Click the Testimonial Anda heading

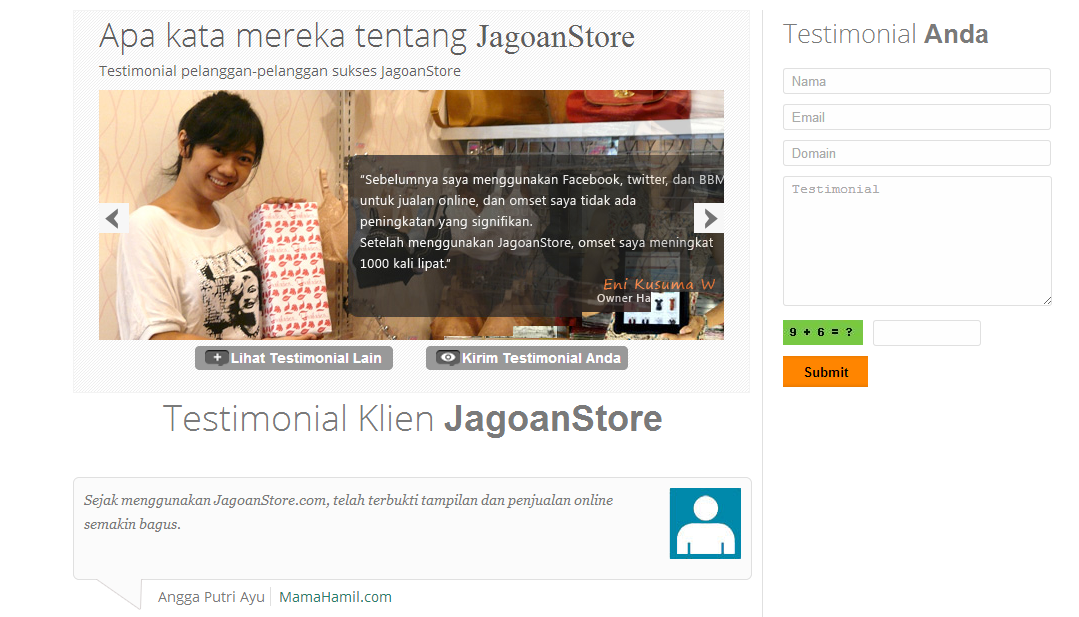tap(885, 34)
